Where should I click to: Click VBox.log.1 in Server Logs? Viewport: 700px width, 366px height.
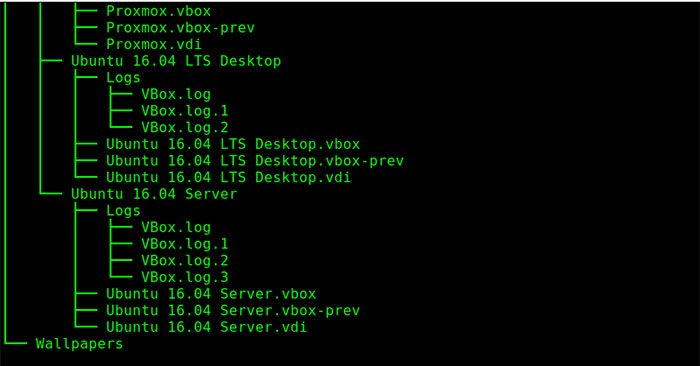pyautogui.click(x=185, y=244)
